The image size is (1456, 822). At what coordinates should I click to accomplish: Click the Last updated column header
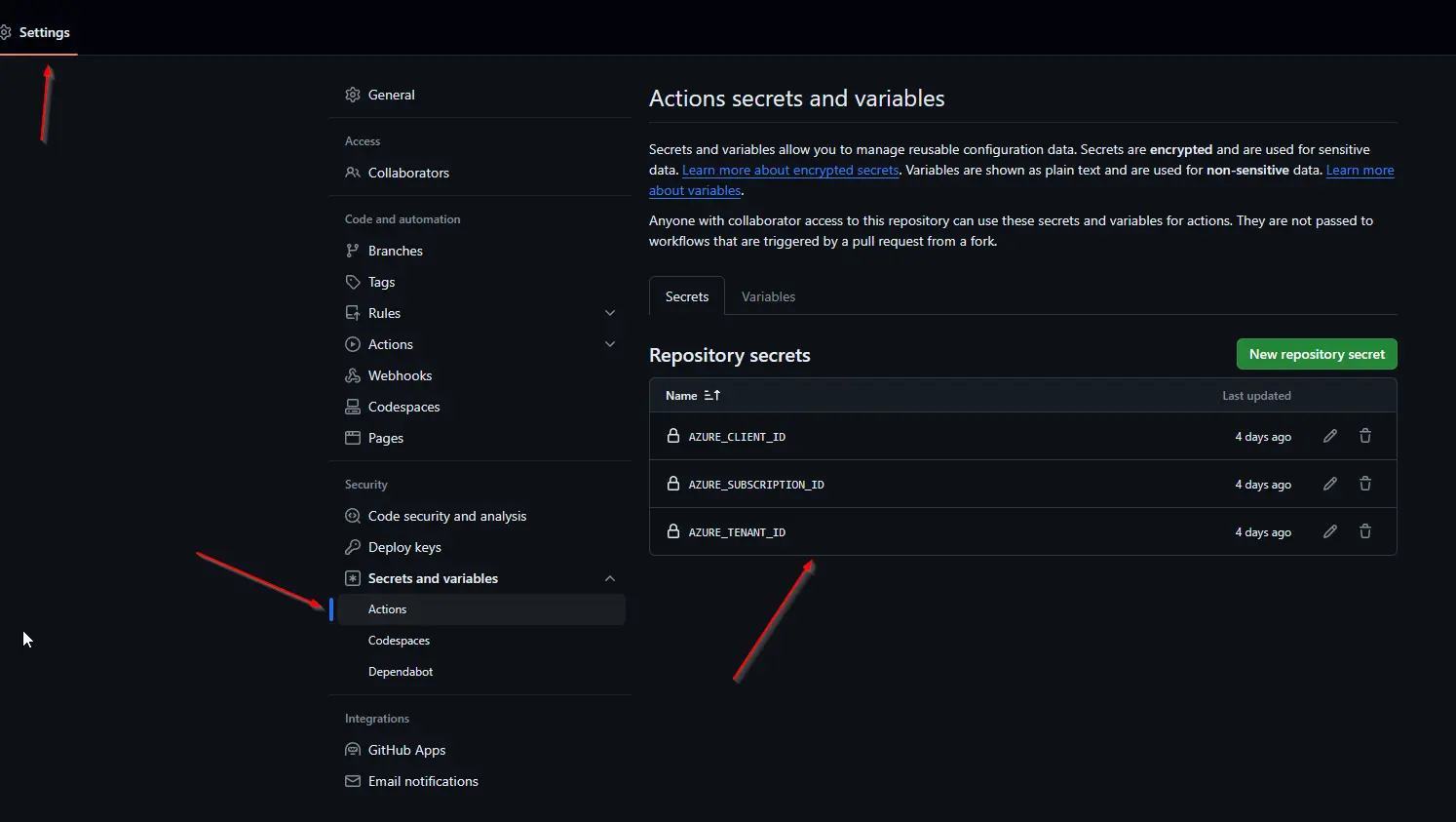pos(1256,395)
